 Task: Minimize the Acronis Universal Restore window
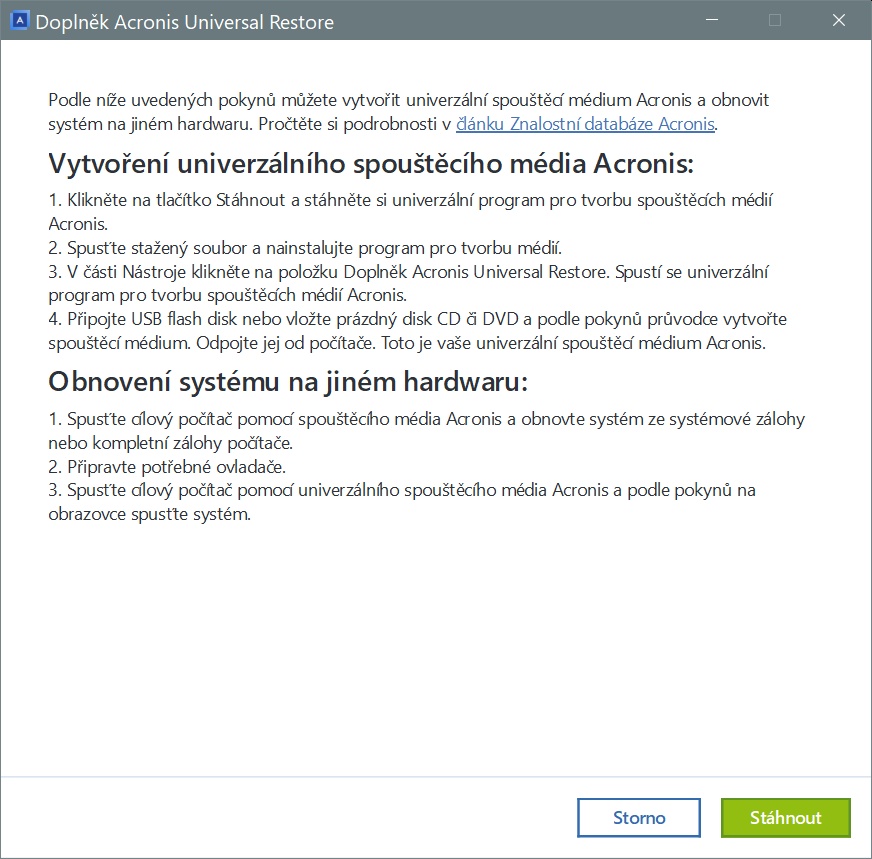712,21
